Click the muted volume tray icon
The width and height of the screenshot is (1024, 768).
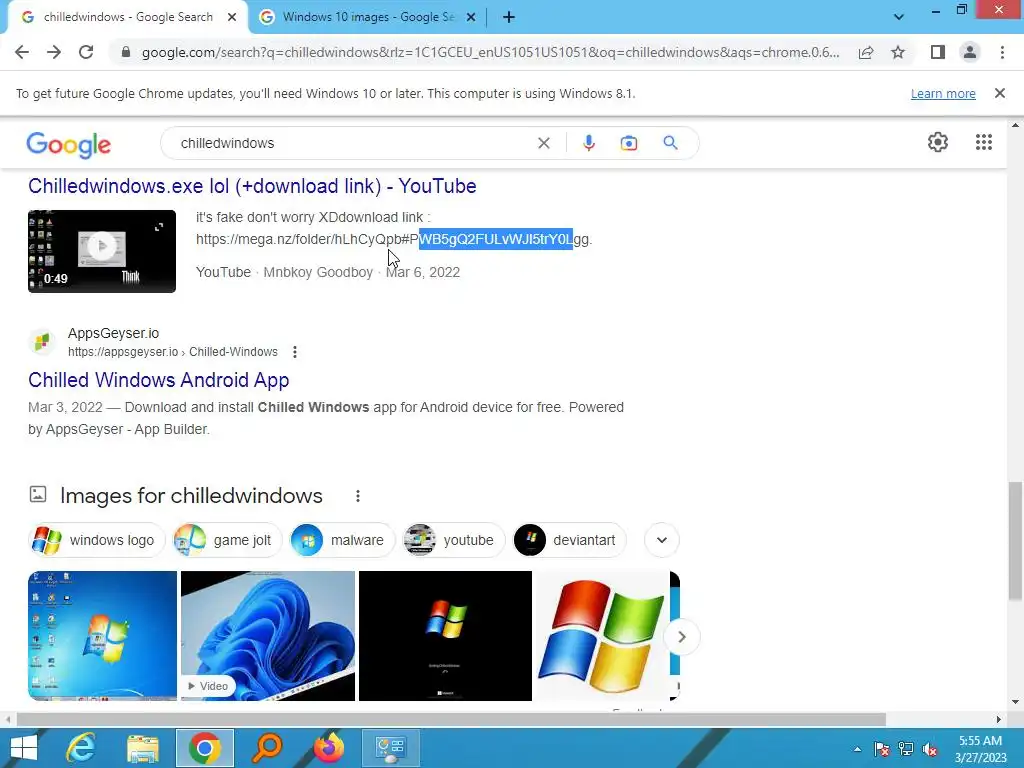tap(929, 749)
